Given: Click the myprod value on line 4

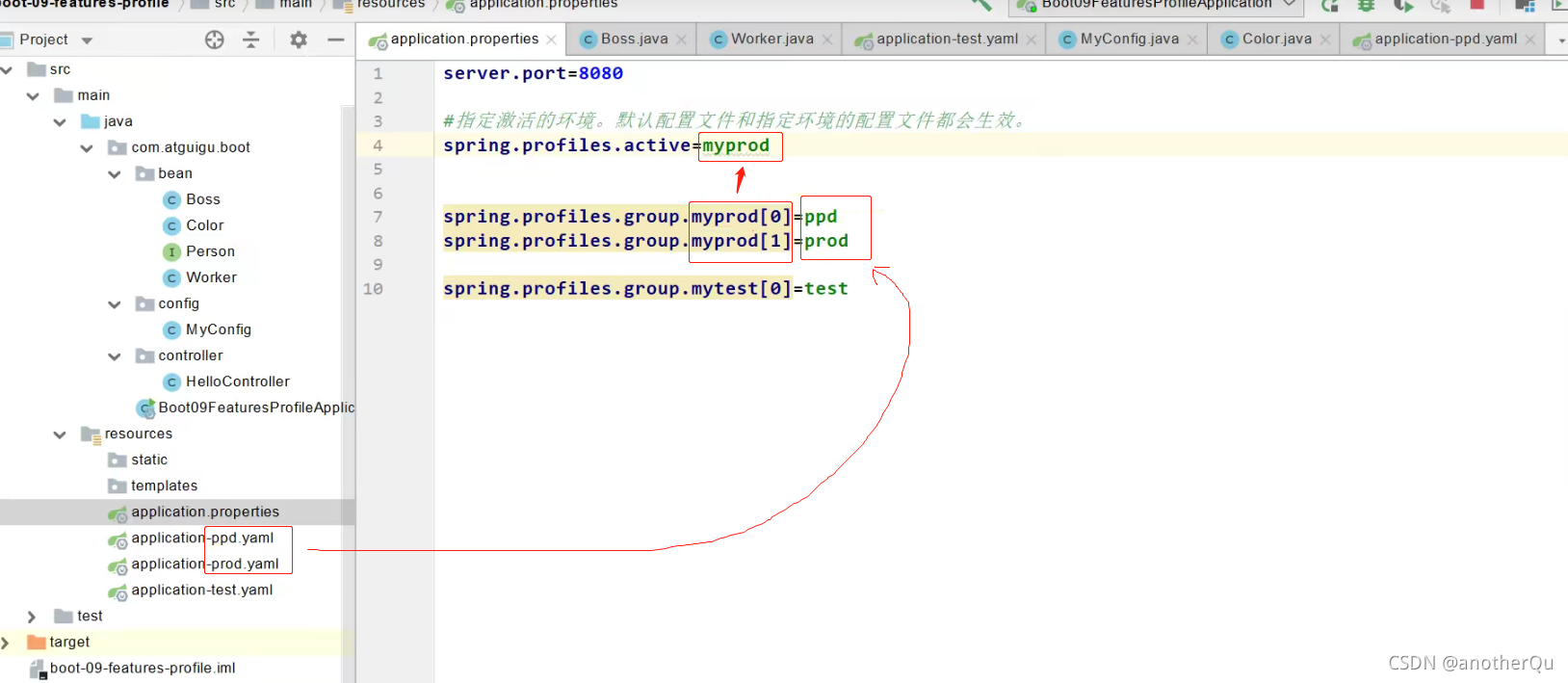Looking at the screenshot, I should (x=736, y=145).
